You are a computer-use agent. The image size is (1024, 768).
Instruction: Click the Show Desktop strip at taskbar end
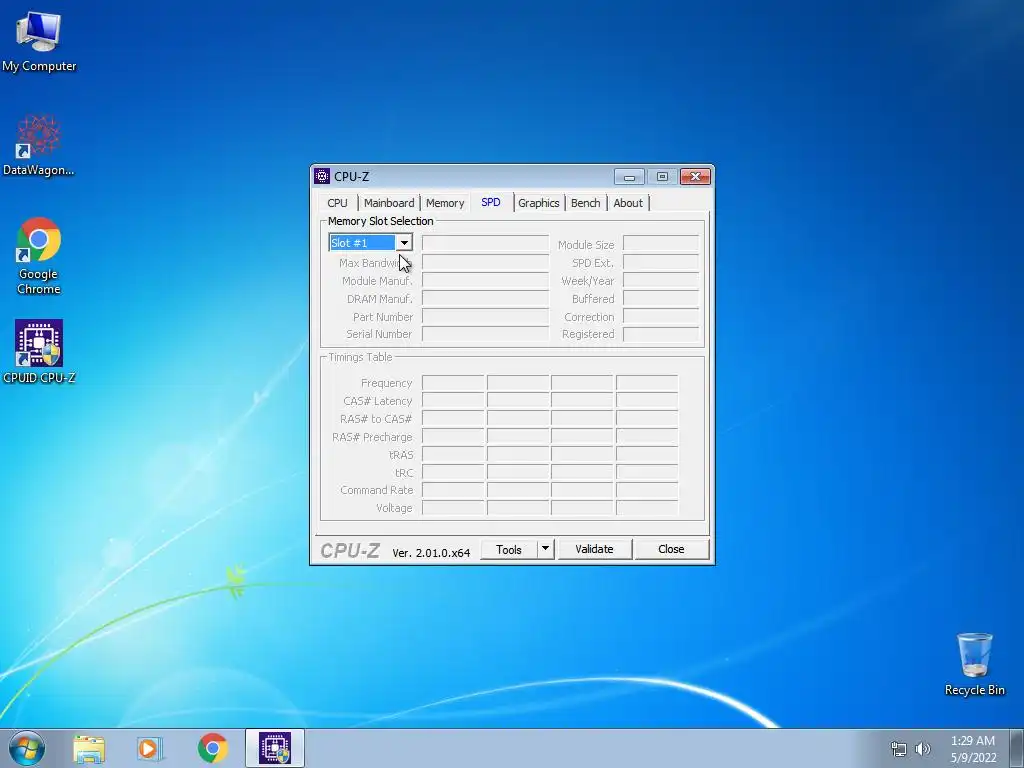tap(1017, 748)
